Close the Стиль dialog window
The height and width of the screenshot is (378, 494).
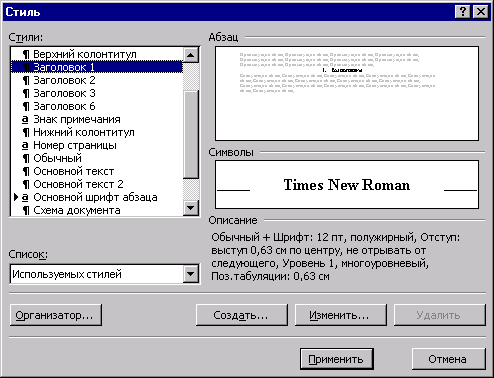(x=481, y=12)
